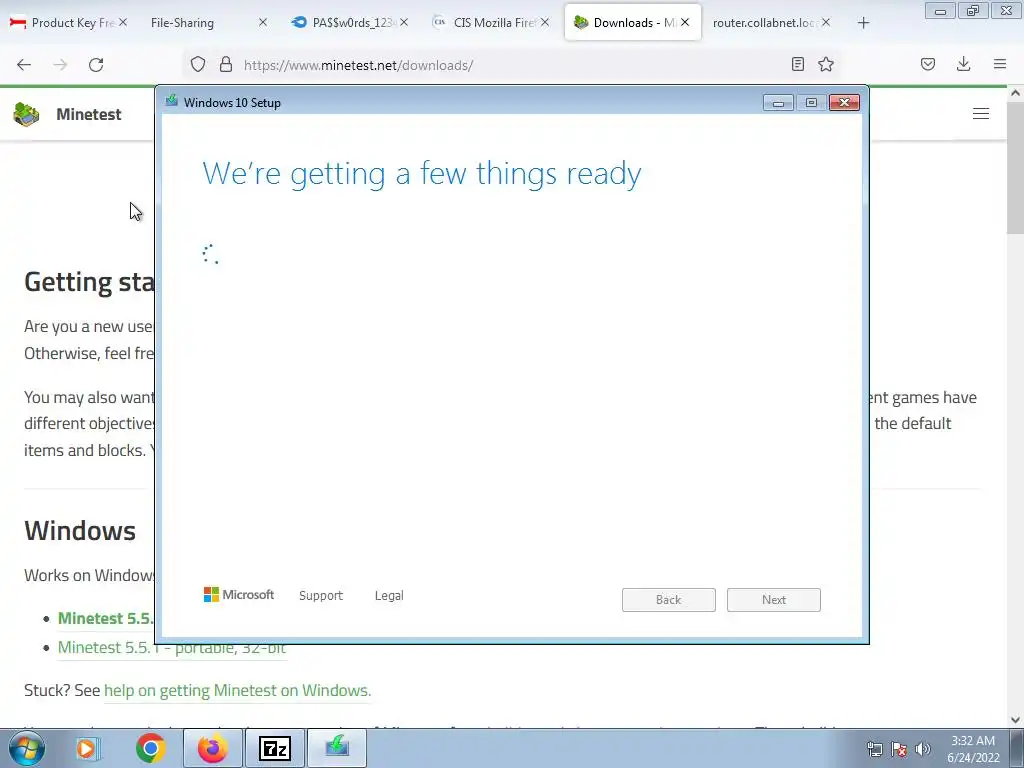Minimize the Firefox window

point(940,11)
